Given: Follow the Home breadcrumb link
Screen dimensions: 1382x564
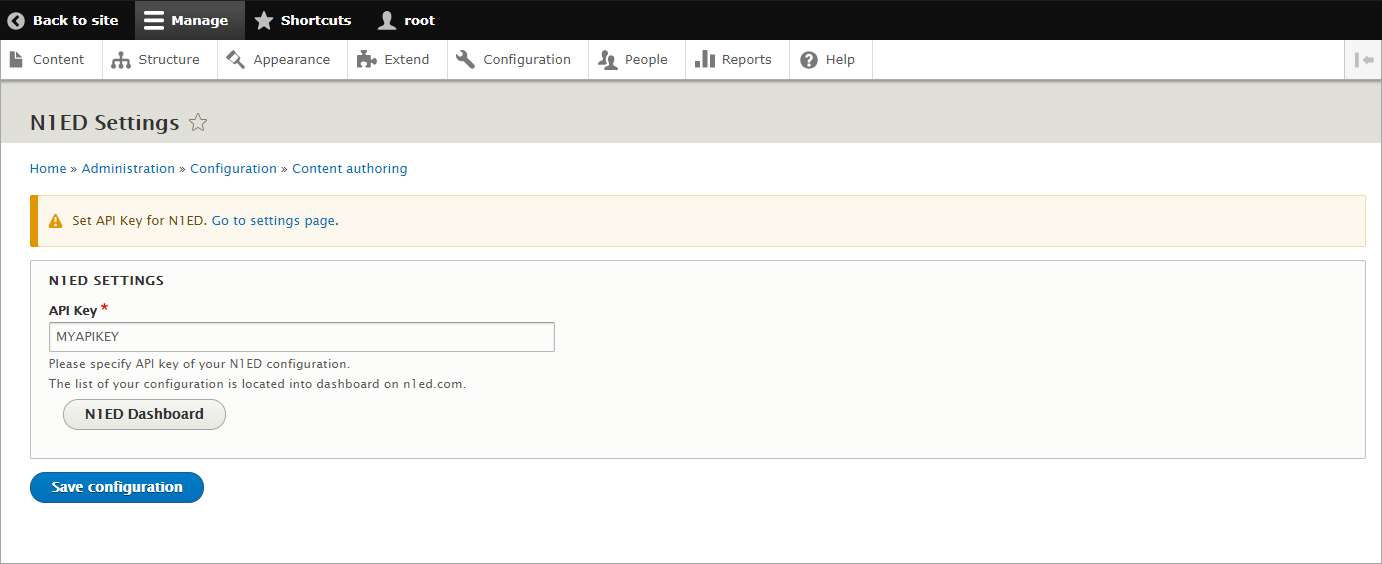Looking at the screenshot, I should pyautogui.click(x=48, y=169).
